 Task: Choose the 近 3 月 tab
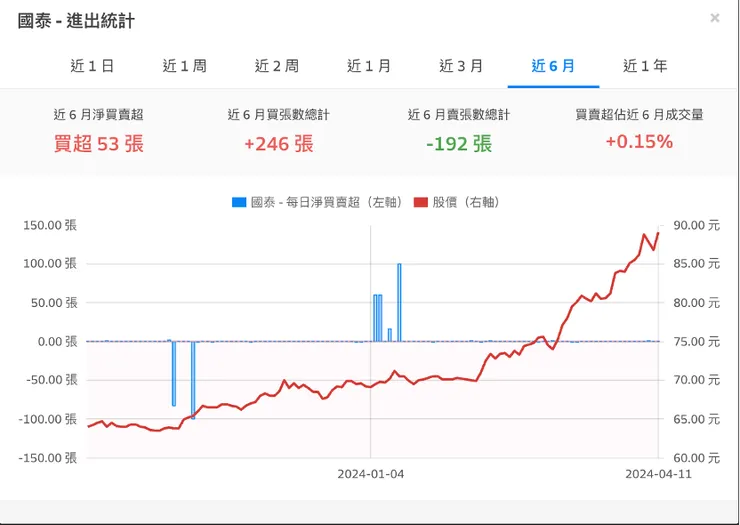pos(461,66)
